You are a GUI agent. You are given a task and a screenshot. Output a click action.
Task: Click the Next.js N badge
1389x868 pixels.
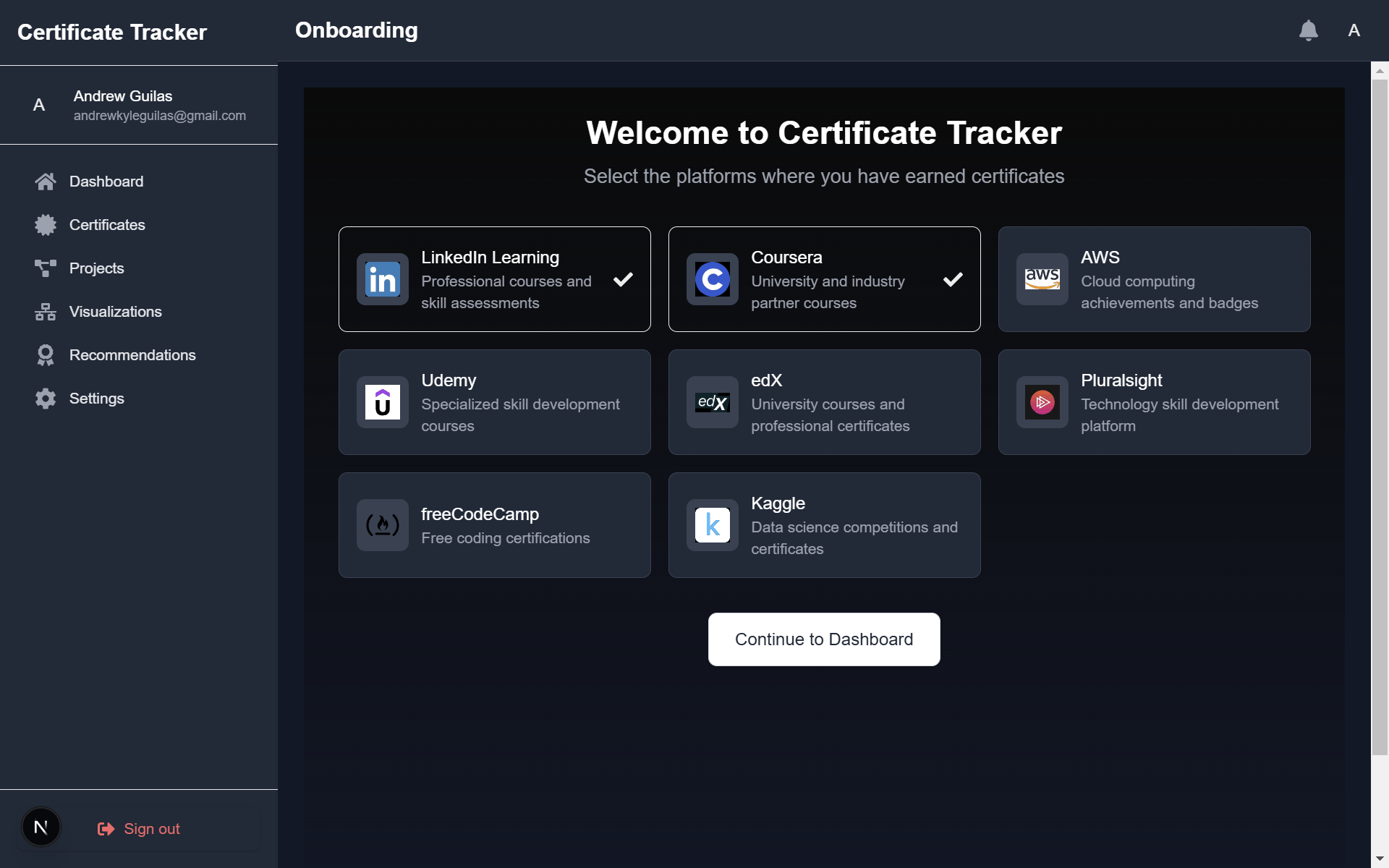[x=41, y=827]
